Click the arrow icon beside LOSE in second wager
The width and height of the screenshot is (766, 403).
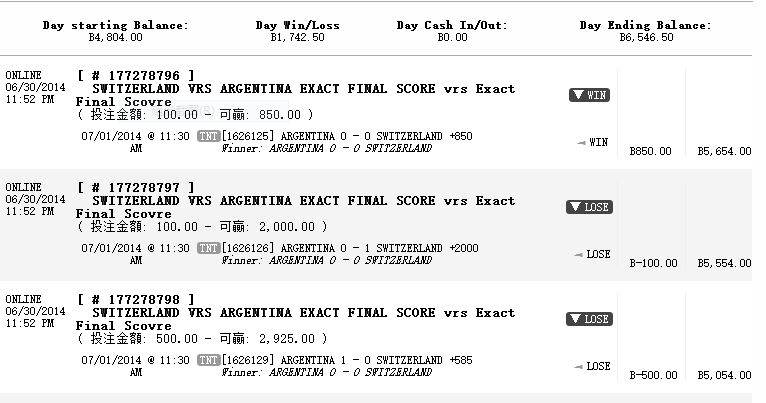[x=578, y=255]
